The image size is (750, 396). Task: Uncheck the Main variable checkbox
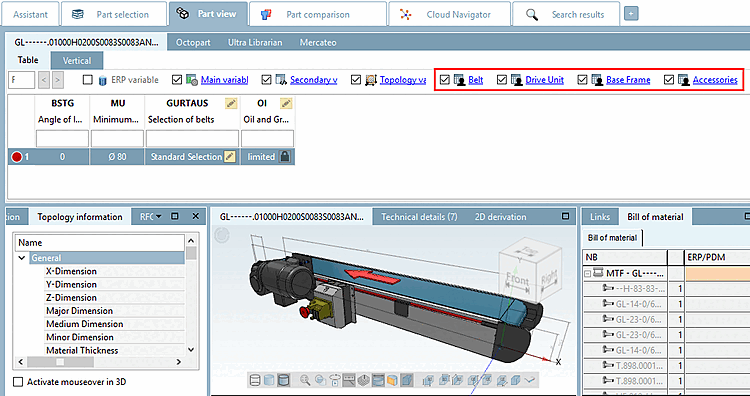[x=176, y=80]
